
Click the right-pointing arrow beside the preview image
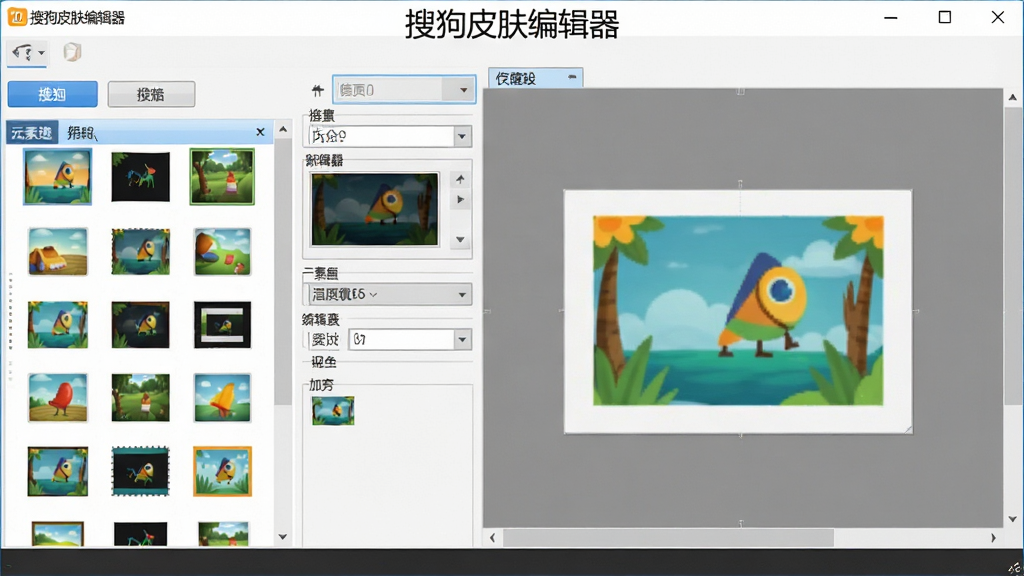point(460,199)
